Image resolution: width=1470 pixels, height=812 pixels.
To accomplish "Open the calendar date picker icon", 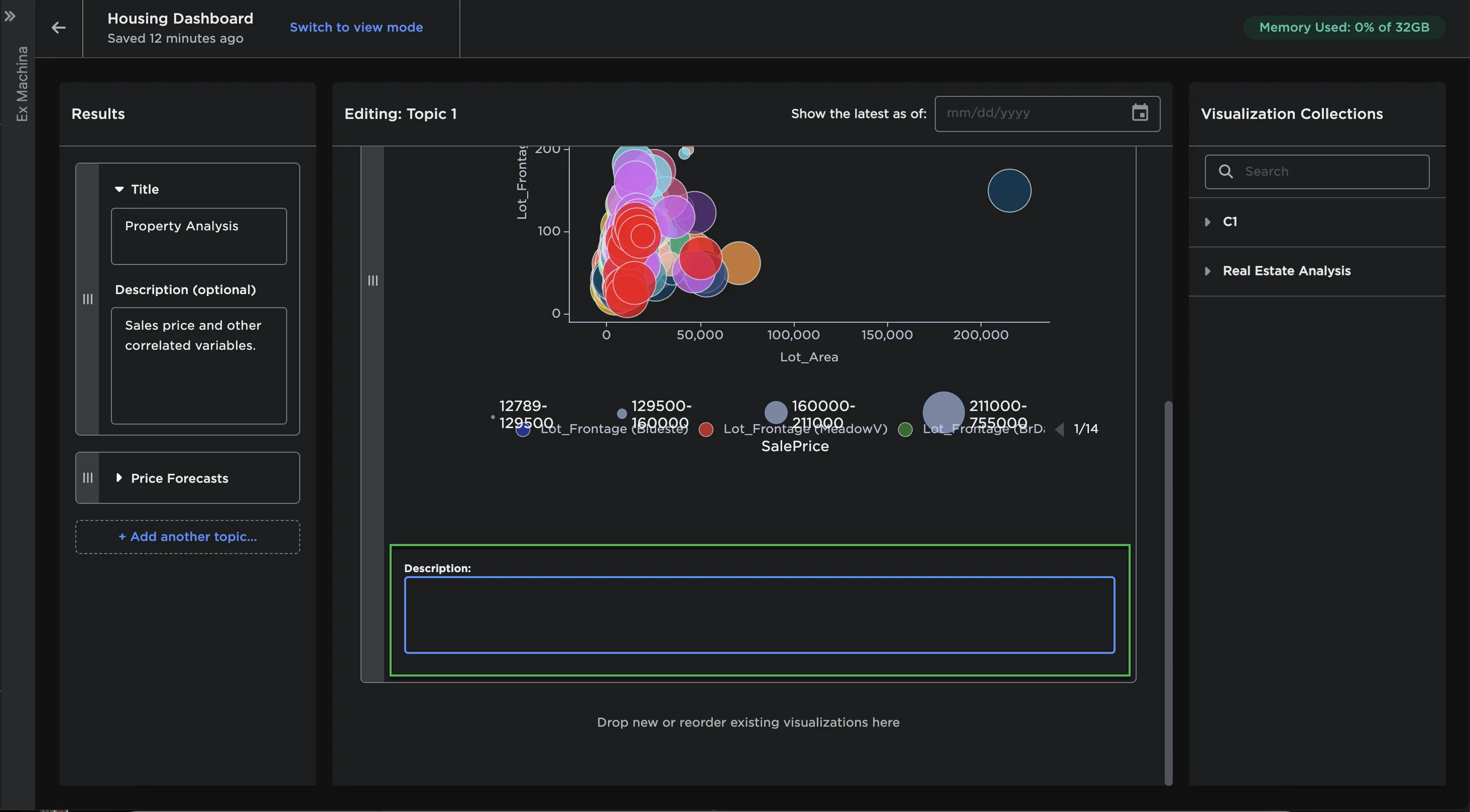I will [x=1140, y=112].
